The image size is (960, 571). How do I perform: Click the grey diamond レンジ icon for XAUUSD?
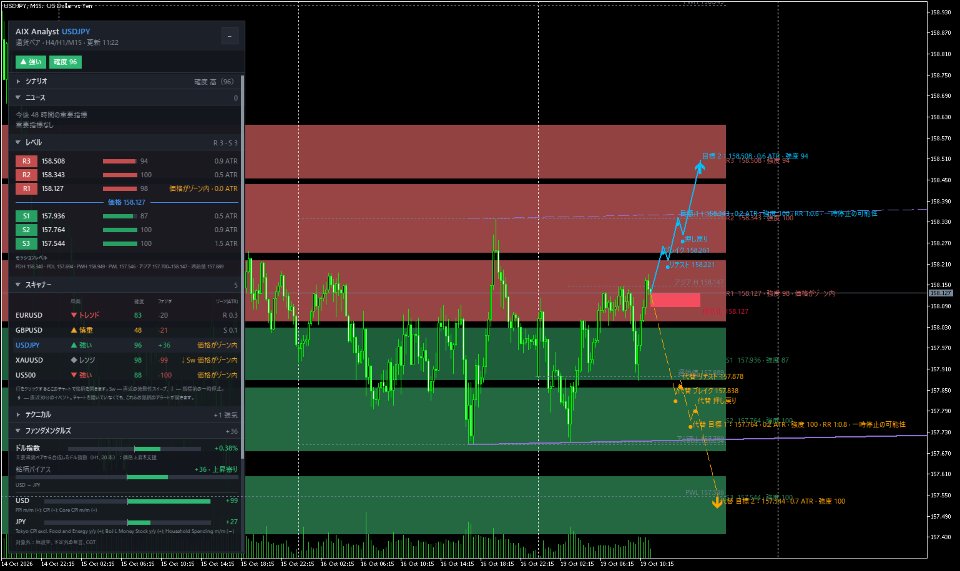pos(74,360)
